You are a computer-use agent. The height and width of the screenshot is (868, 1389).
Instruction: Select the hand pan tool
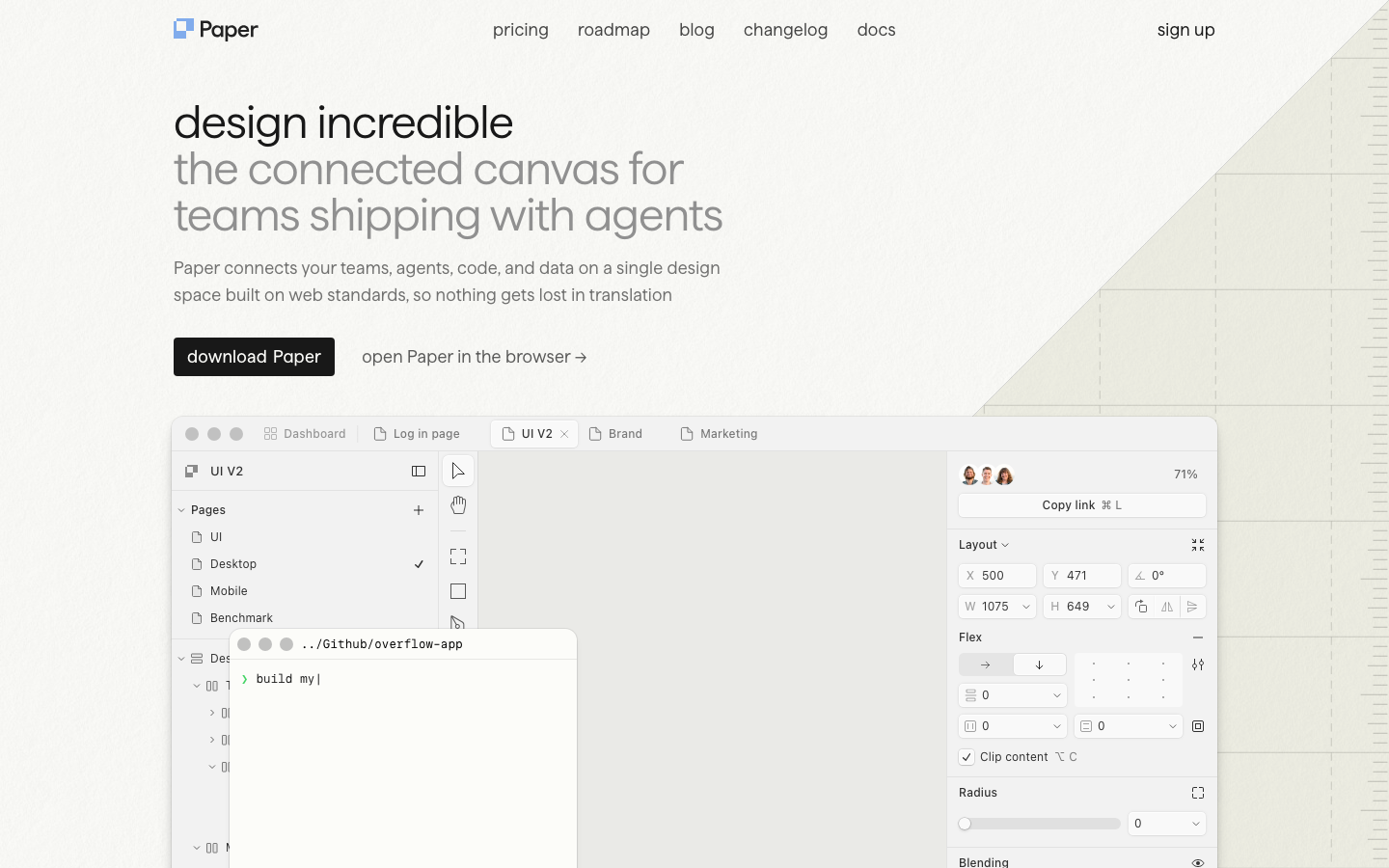458,505
